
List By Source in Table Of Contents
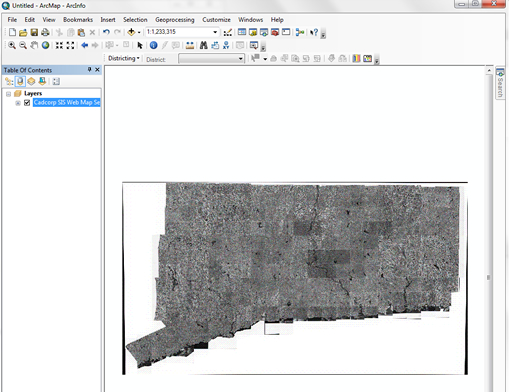tap(20, 81)
